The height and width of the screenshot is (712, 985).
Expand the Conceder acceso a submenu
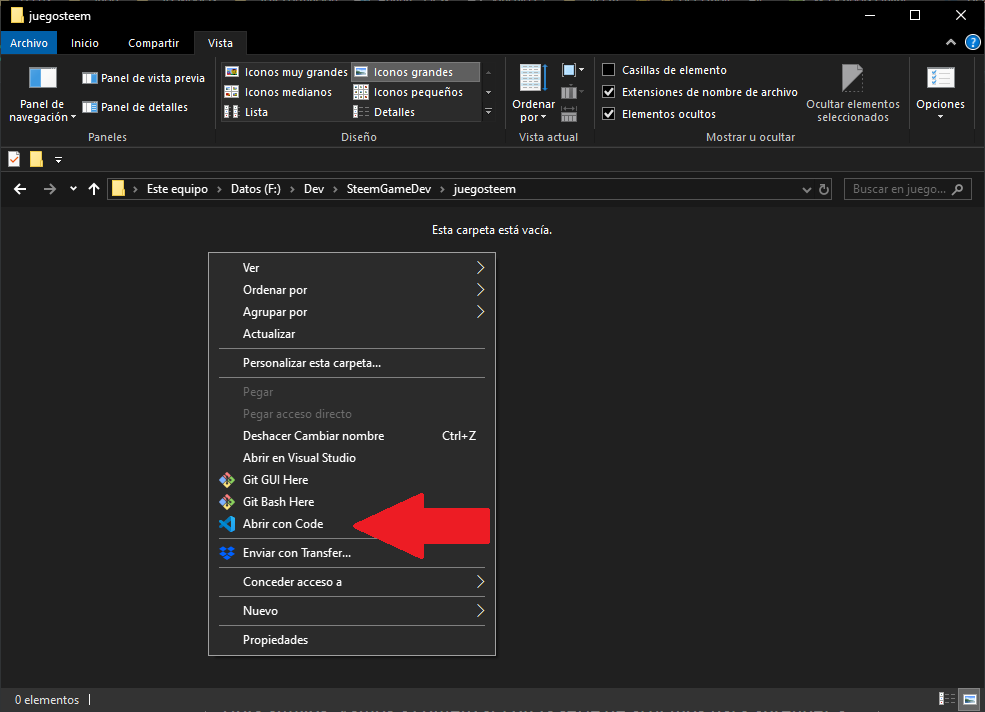coord(352,582)
